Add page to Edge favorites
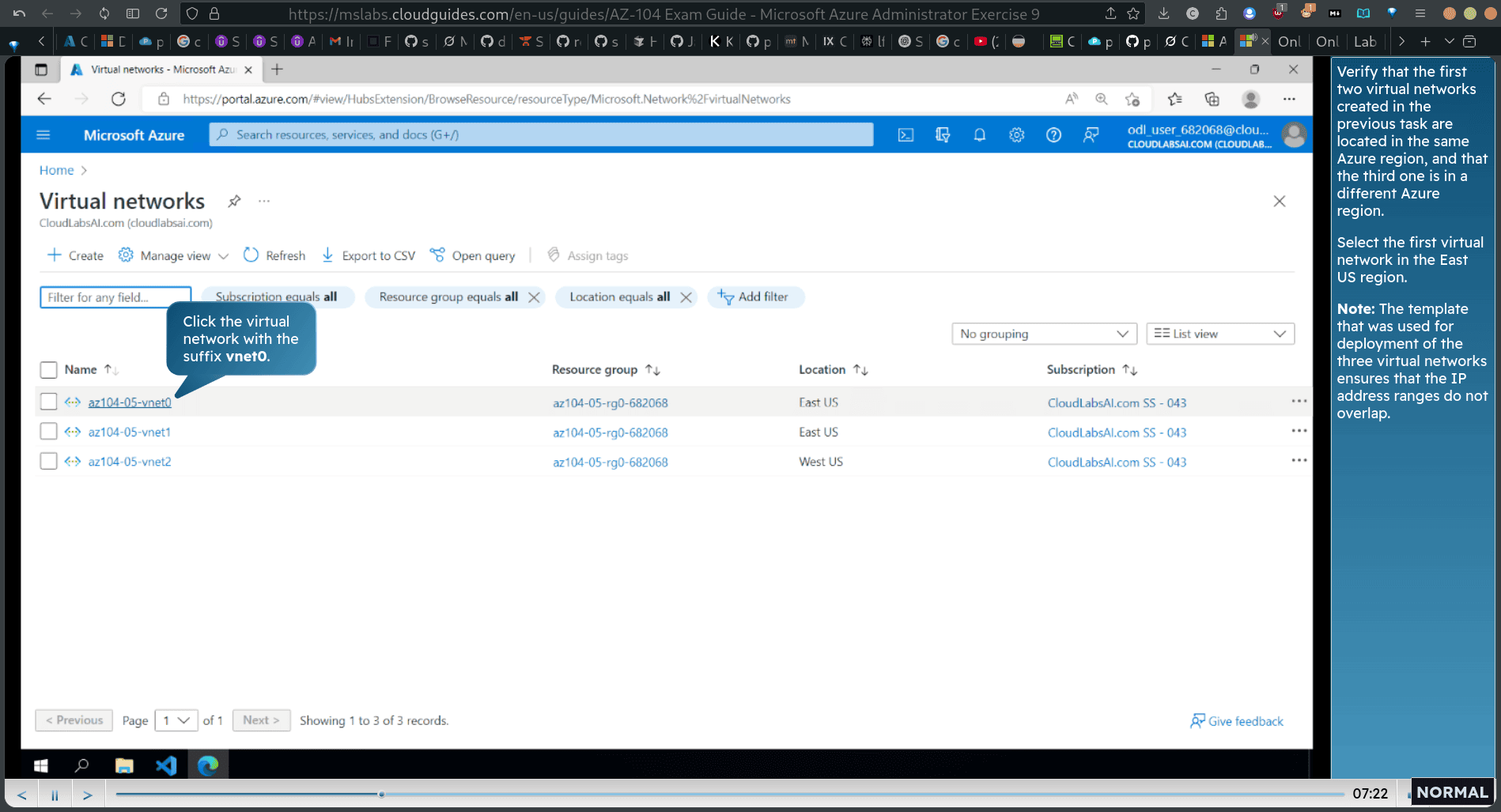The height and width of the screenshot is (812, 1501). coord(1132,99)
